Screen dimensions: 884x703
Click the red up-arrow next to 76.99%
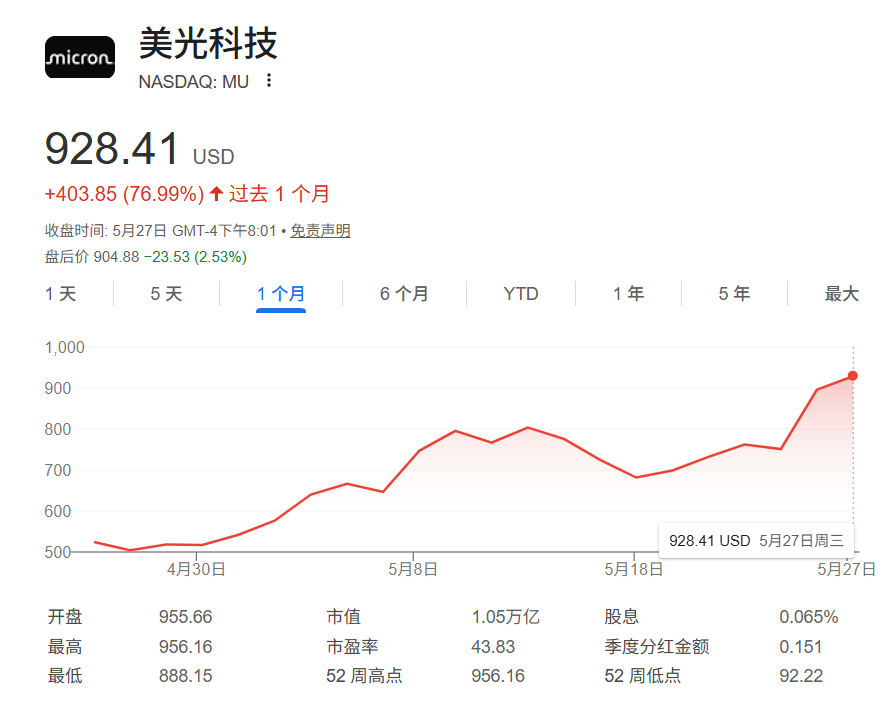pyautogui.click(x=216, y=194)
